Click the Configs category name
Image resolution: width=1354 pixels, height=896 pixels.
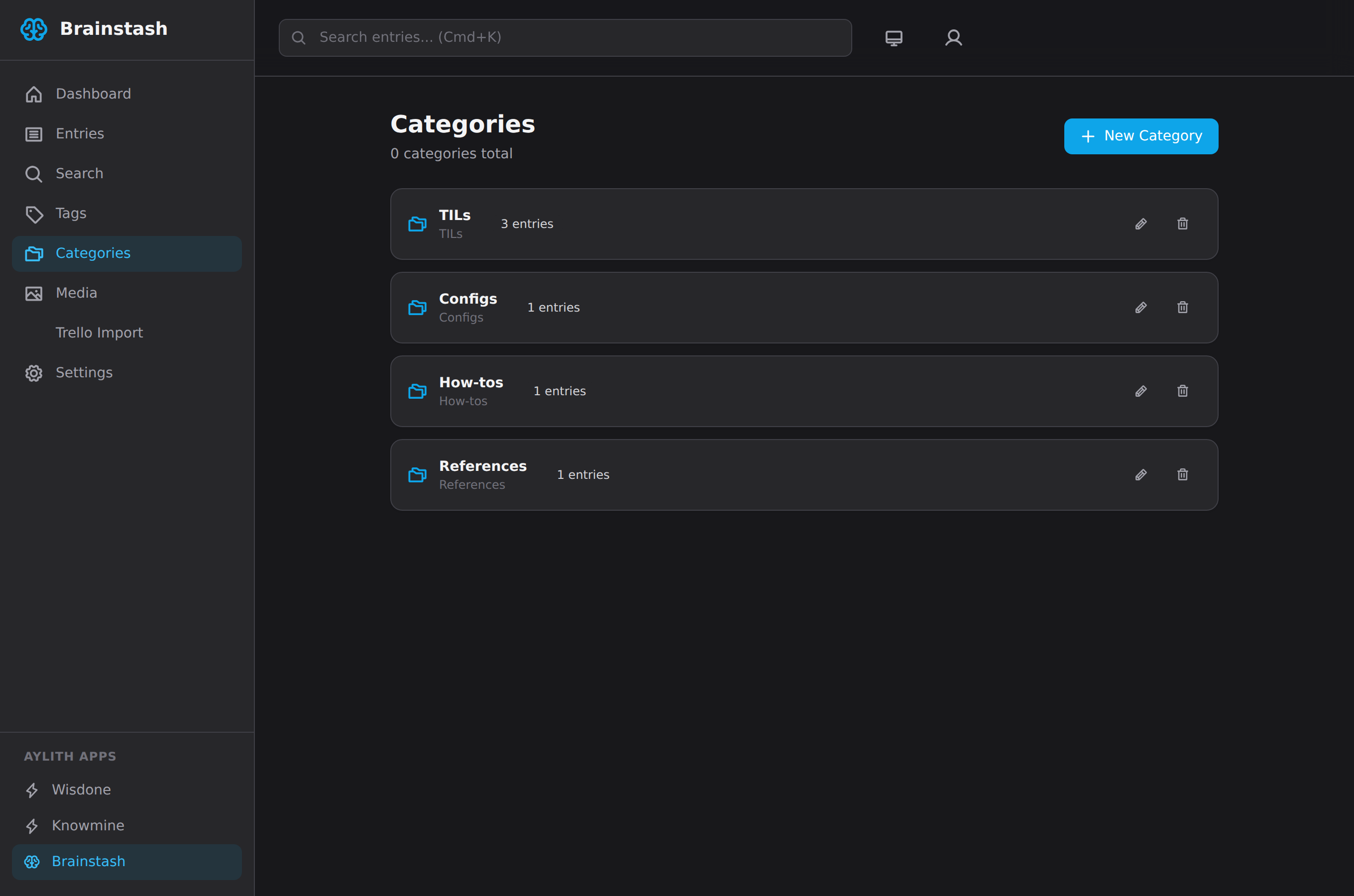pos(468,299)
